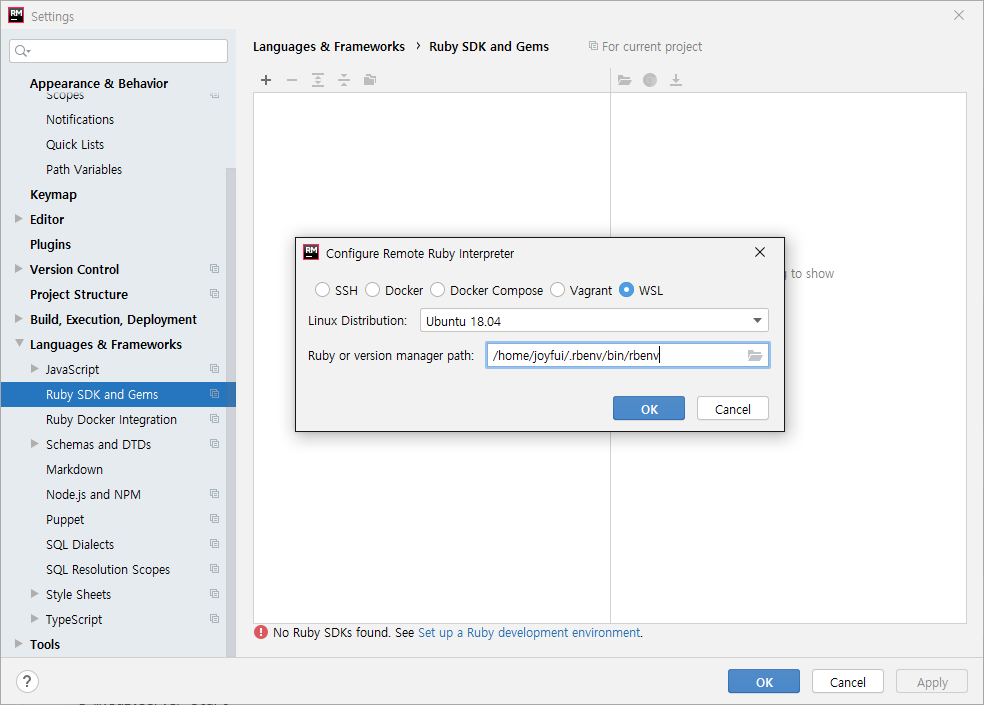Click the project-level icon next to Version Control
This screenshot has width=984, height=705.
point(215,269)
